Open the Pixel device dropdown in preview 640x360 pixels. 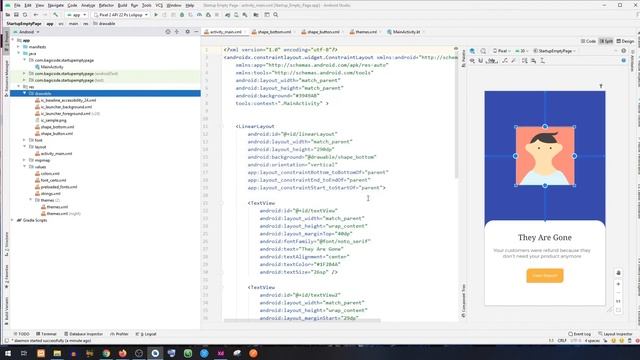pos(502,51)
